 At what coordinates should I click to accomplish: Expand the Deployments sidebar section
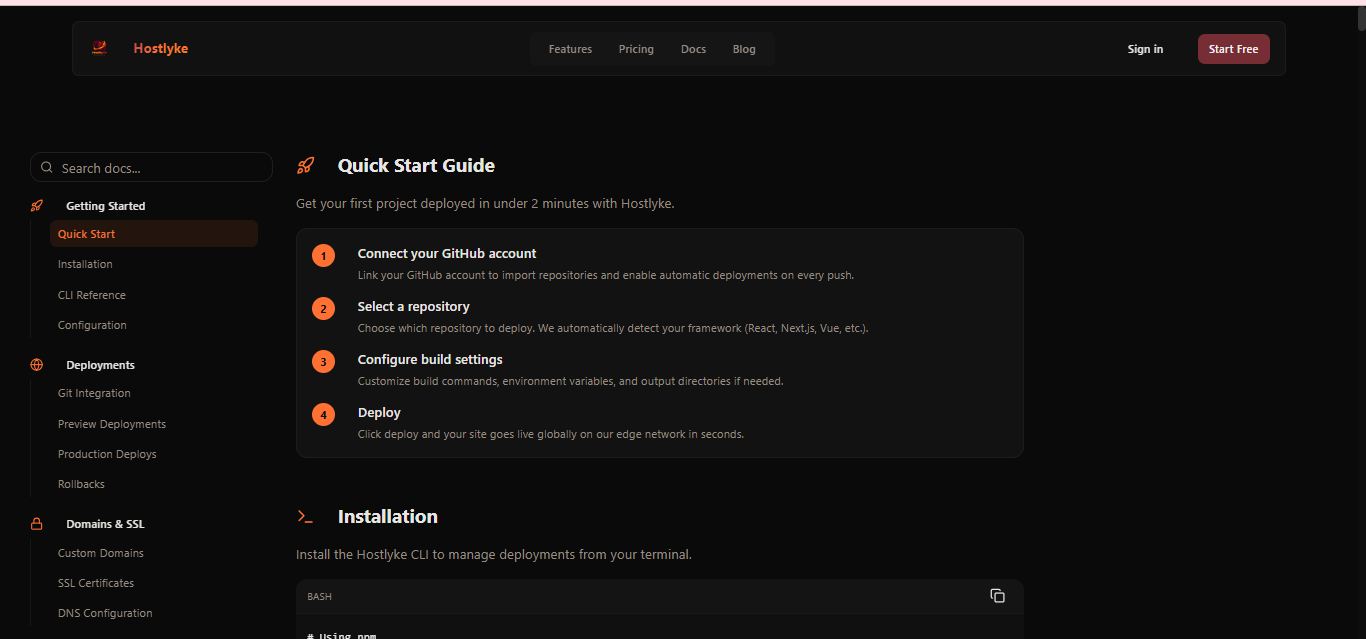pyautogui.click(x=100, y=364)
